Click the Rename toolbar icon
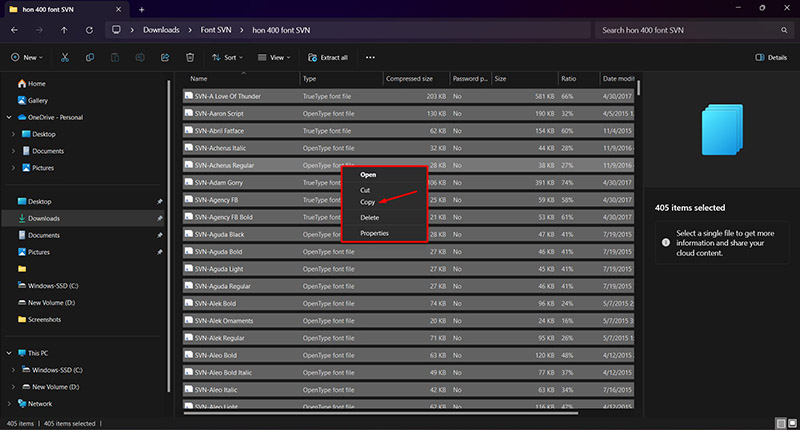The height and width of the screenshot is (430, 800). point(140,58)
